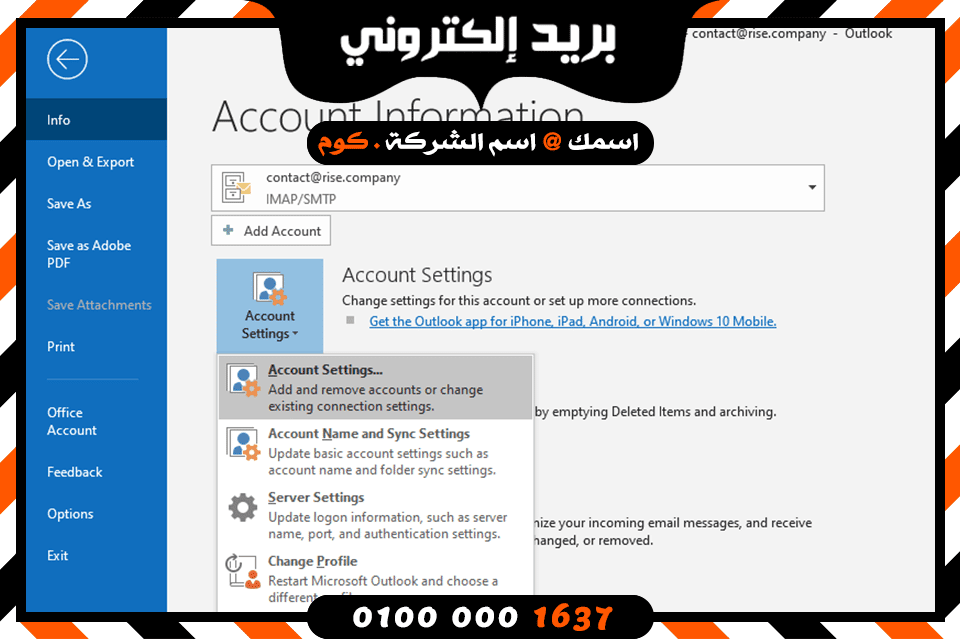Viewport: 960px width, 639px height.
Task: Open the contact@rise.company IMAP/SMTP combo box
Action: (x=518, y=188)
